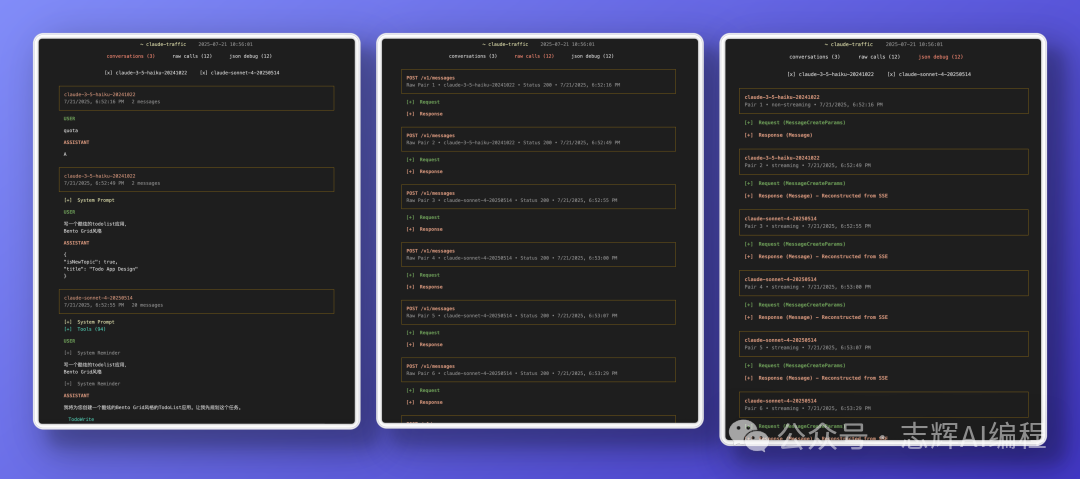Expand Request (MessageCreateParams) for Pair 5

(x=795, y=365)
